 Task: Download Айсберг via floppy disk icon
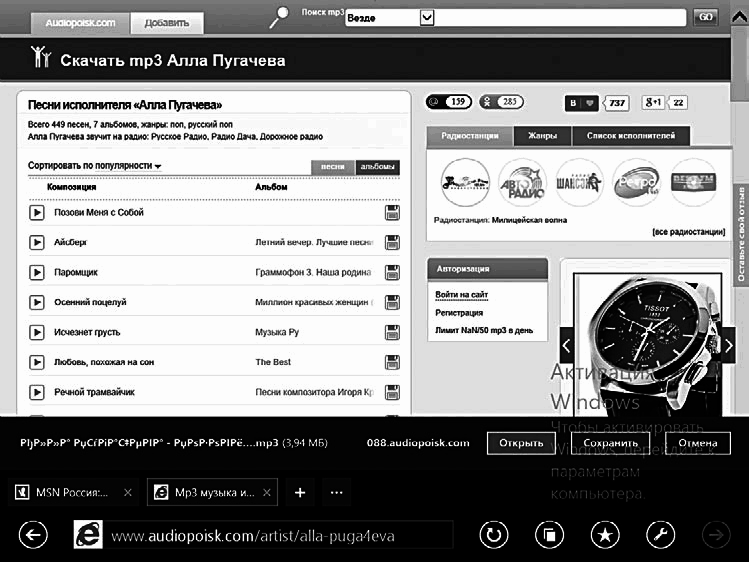392,243
